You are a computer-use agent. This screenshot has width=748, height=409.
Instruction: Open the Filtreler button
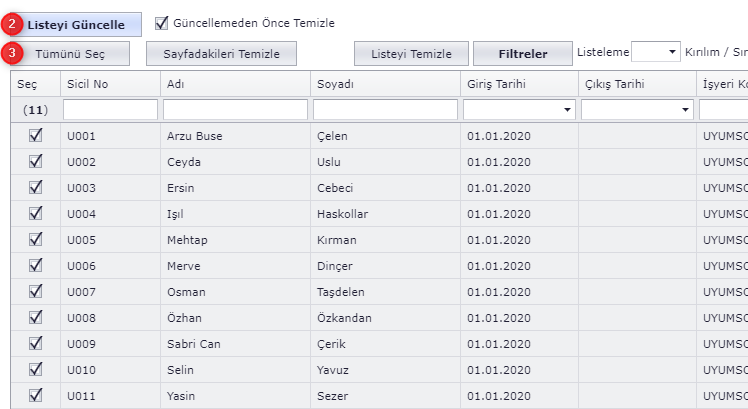pos(522,53)
